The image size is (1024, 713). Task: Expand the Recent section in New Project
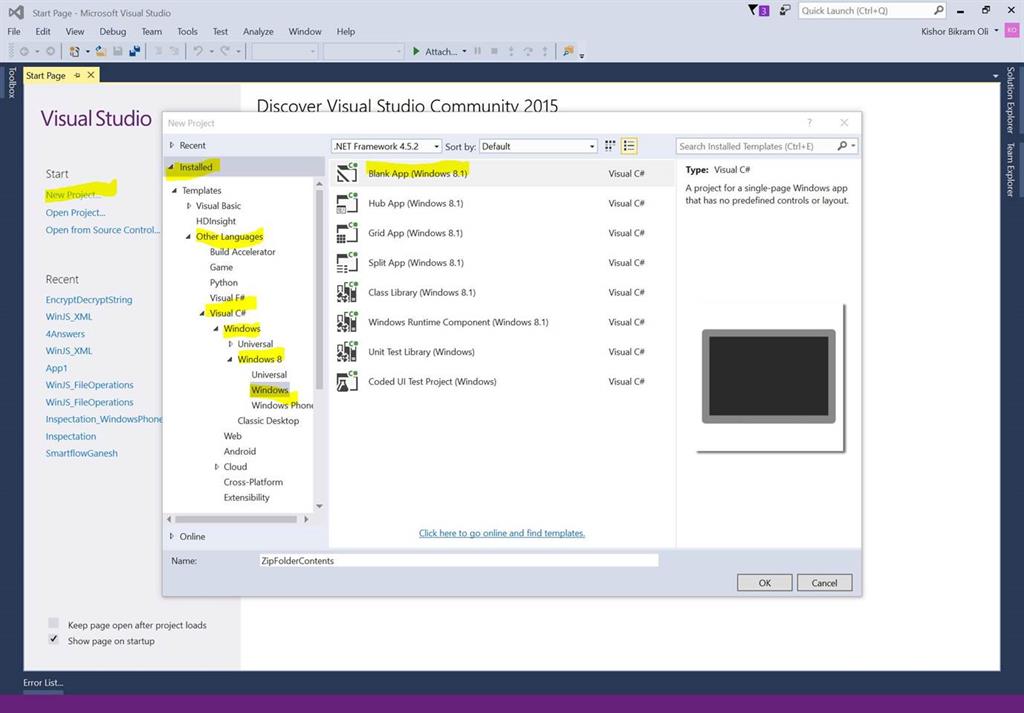172,145
